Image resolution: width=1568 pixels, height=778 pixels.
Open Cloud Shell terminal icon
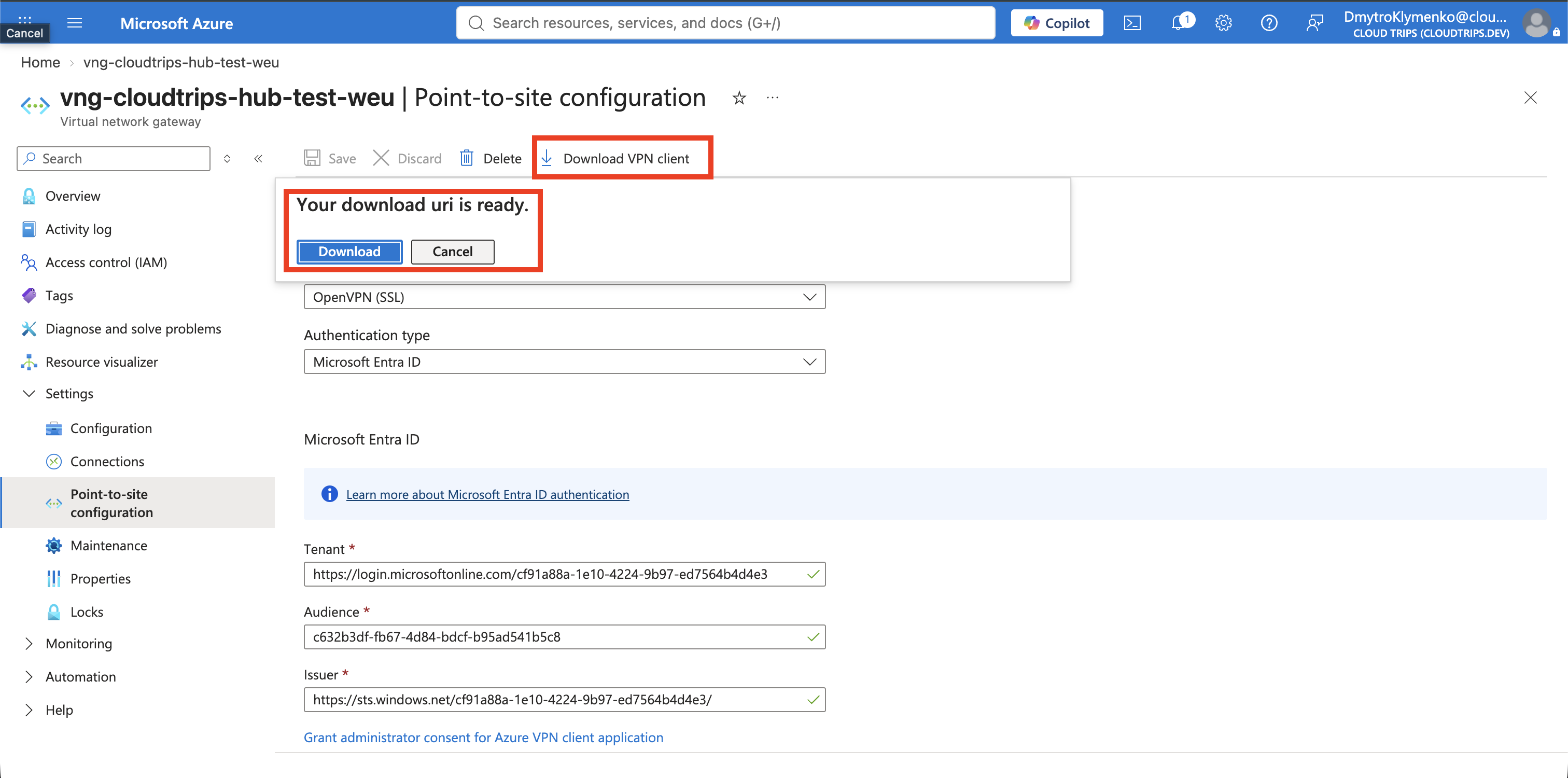pos(1131,23)
